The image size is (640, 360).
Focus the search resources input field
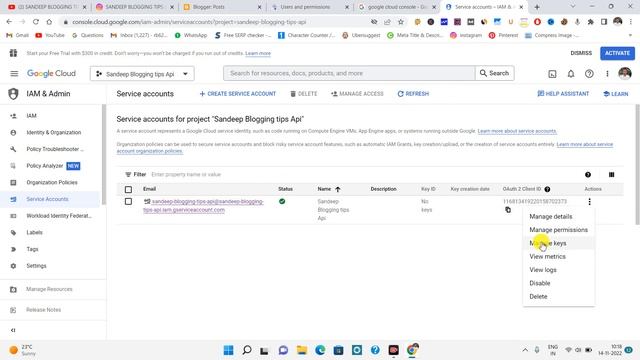349,73
